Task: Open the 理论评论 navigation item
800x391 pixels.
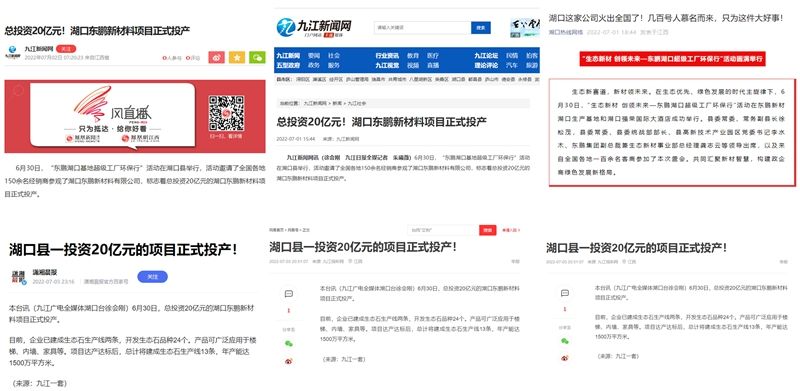Action: click(486, 65)
